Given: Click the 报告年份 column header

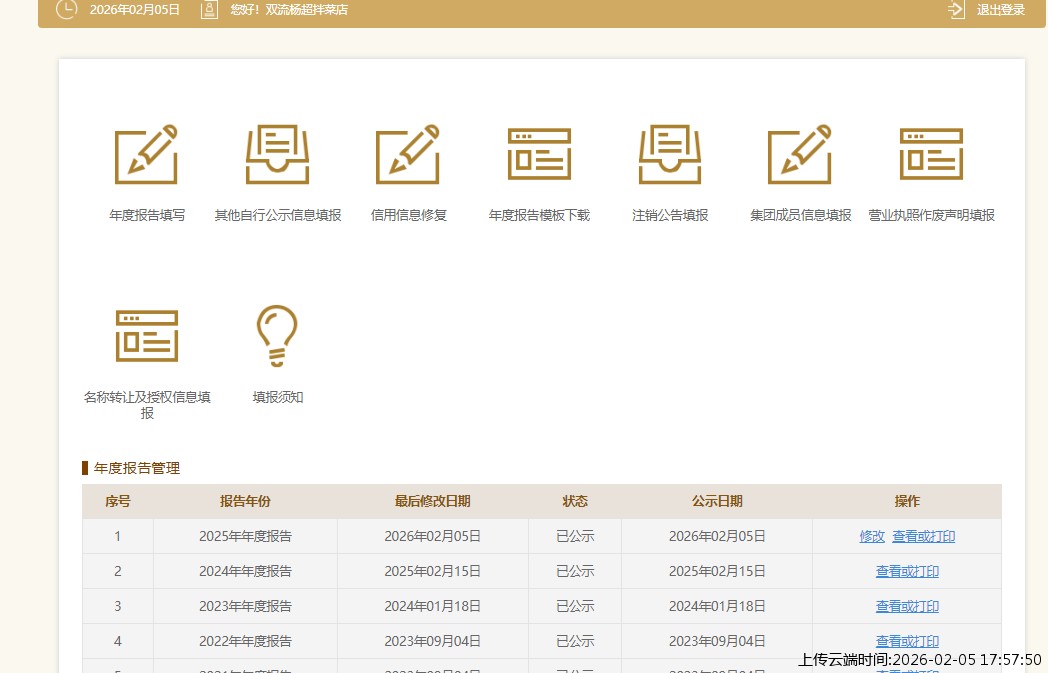Looking at the screenshot, I should coord(244,501).
